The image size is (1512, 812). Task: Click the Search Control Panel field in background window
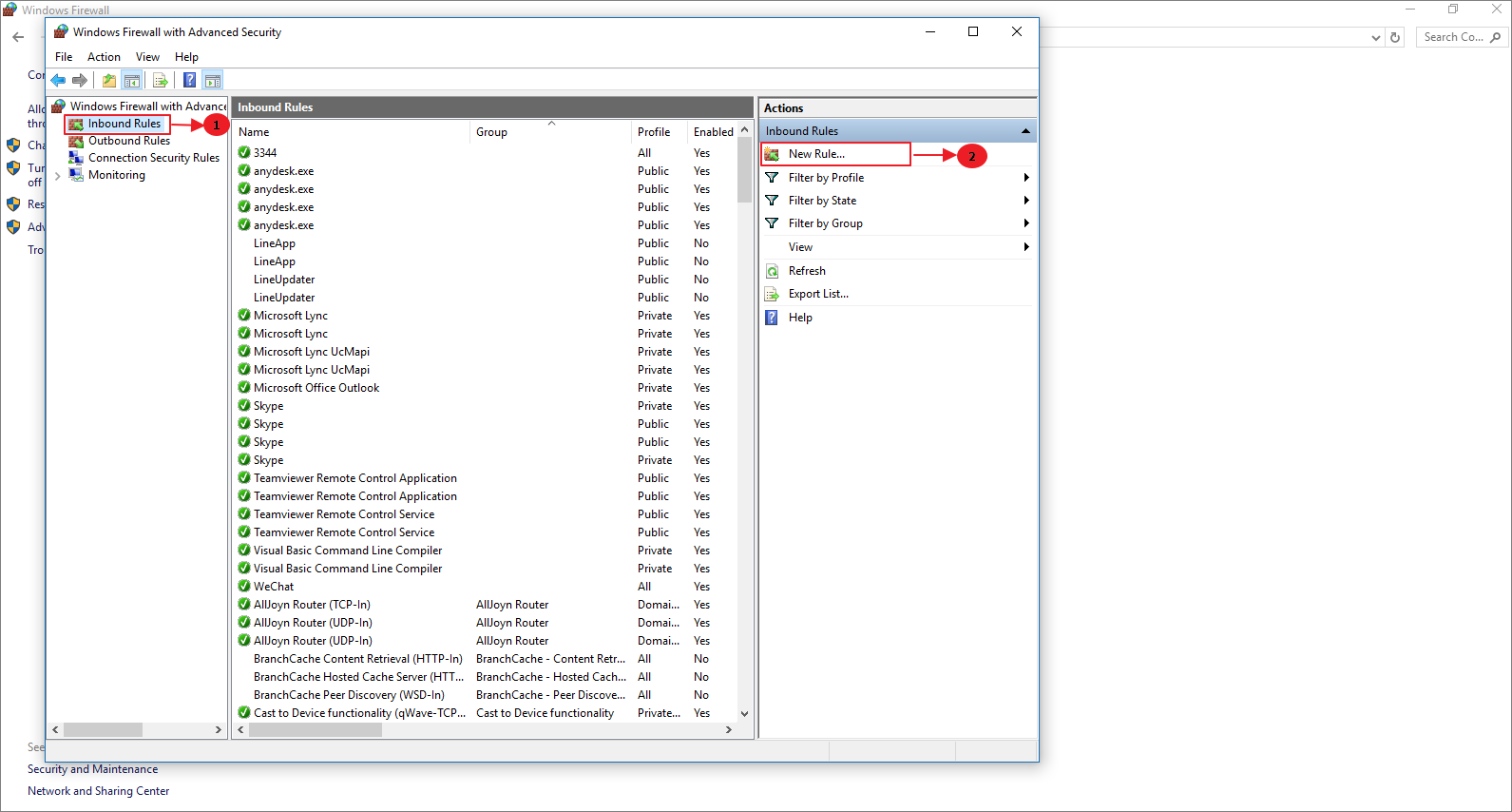tap(1462, 37)
